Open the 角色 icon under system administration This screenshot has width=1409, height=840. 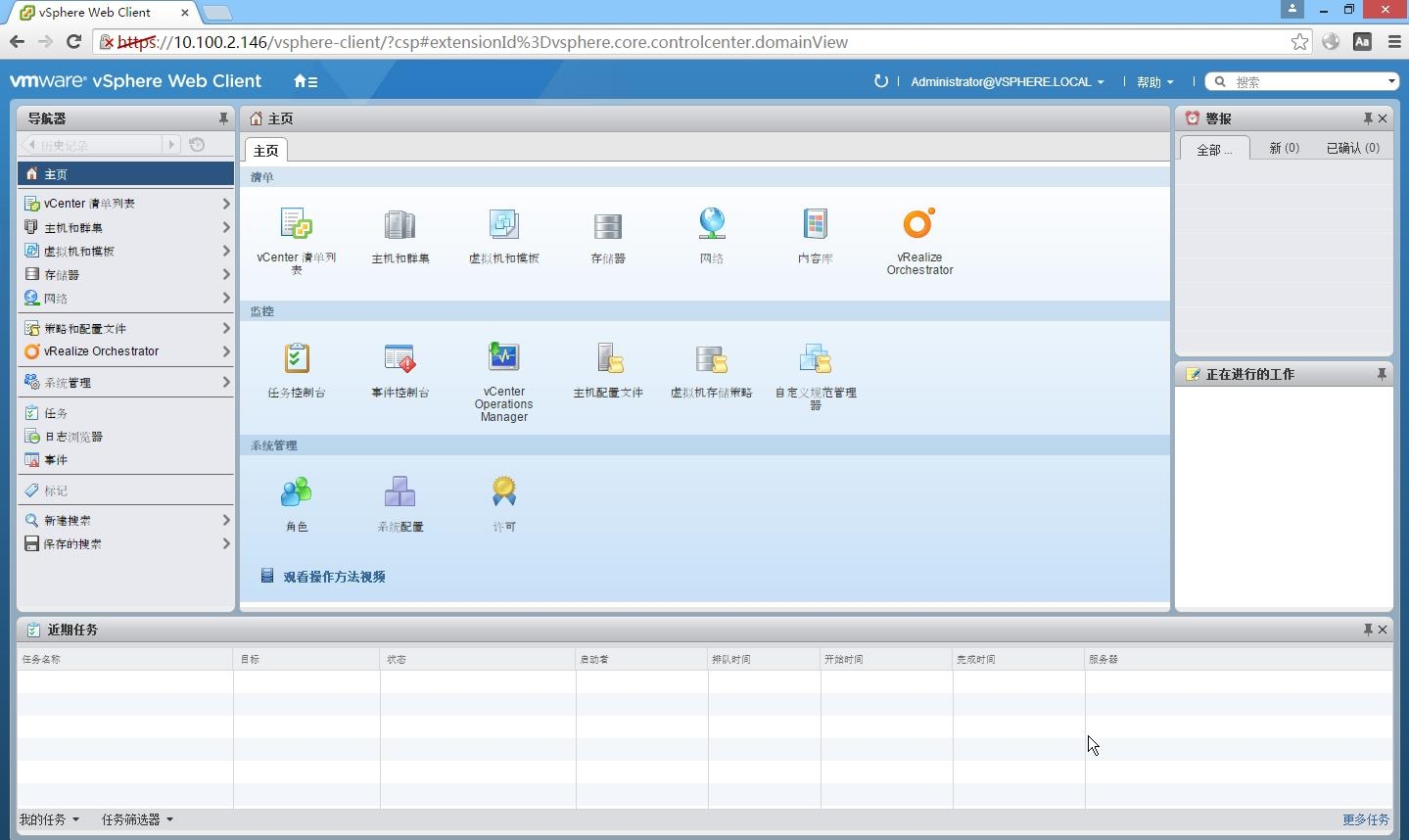(x=297, y=492)
